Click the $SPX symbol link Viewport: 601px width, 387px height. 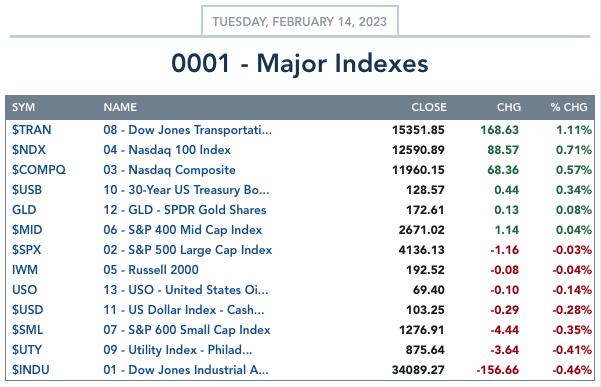tap(26, 250)
